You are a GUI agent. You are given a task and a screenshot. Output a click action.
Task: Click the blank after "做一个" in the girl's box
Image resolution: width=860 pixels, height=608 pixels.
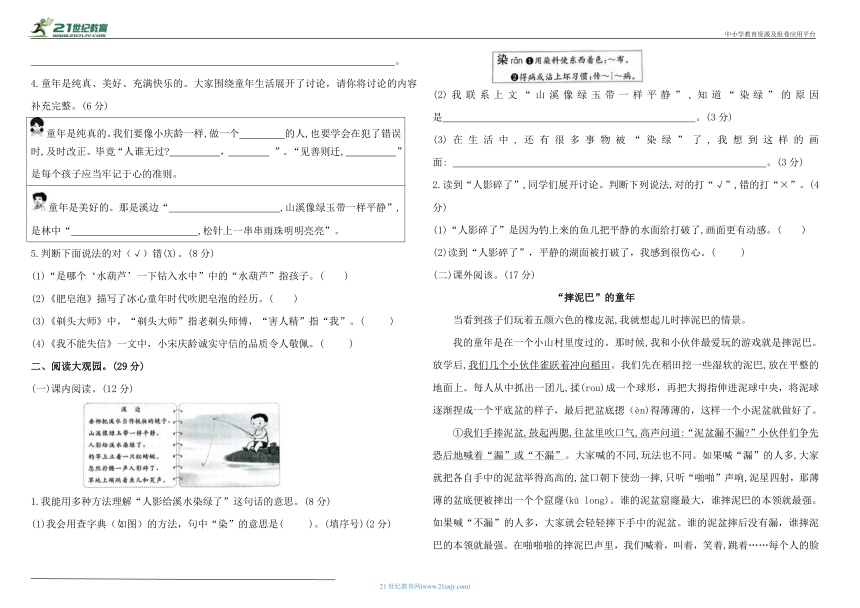point(262,134)
